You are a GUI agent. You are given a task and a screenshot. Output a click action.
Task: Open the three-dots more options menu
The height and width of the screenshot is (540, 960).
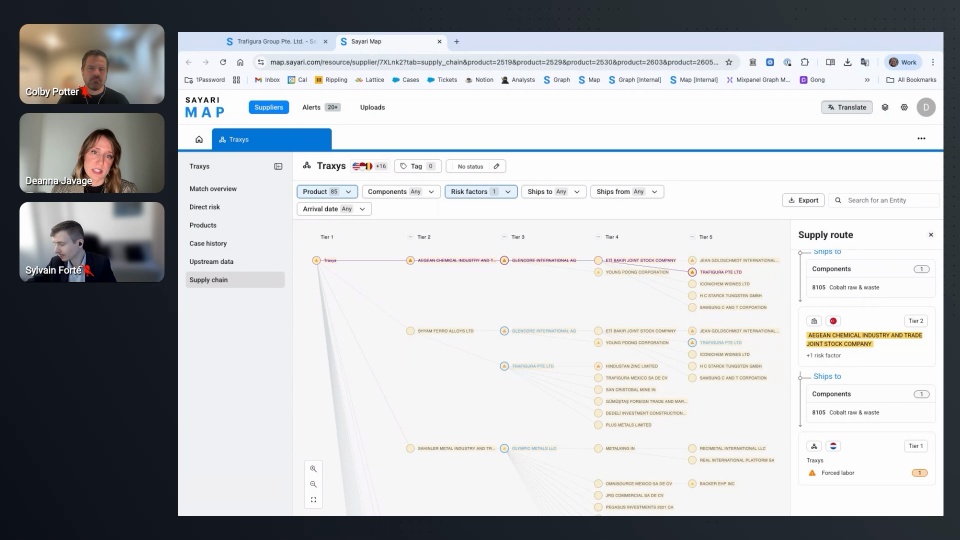click(921, 138)
